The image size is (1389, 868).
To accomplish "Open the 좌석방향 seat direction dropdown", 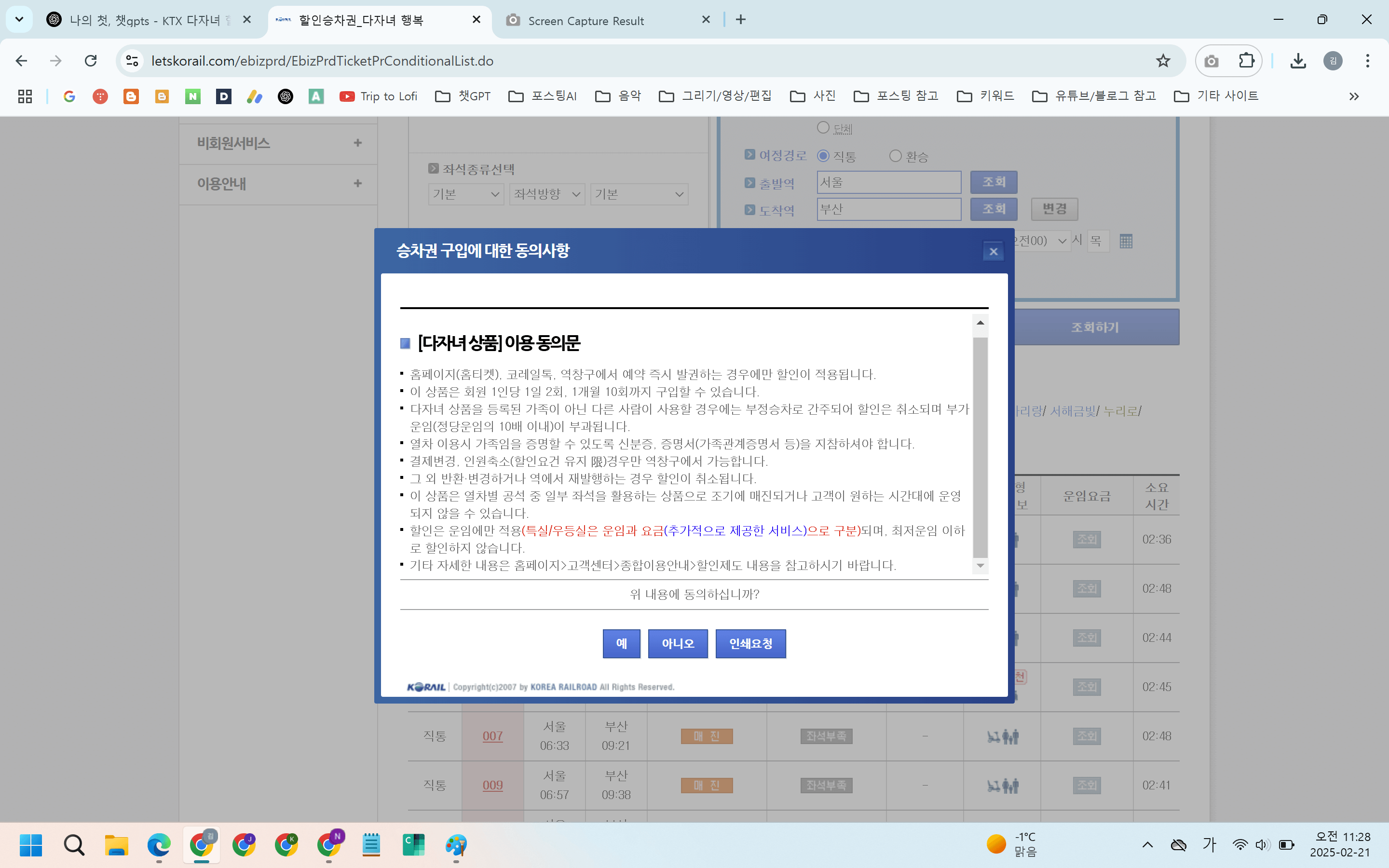I will point(546,195).
